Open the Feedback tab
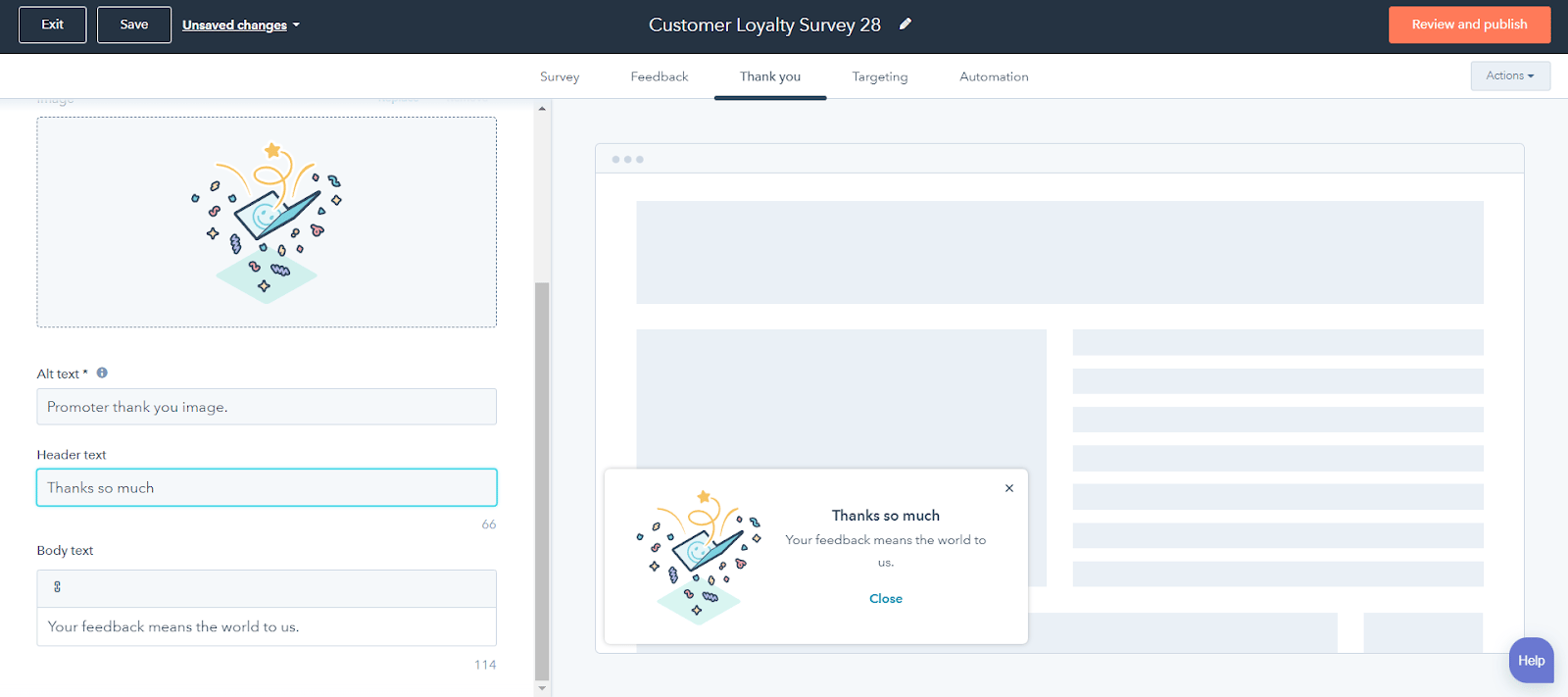 tap(659, 77)
